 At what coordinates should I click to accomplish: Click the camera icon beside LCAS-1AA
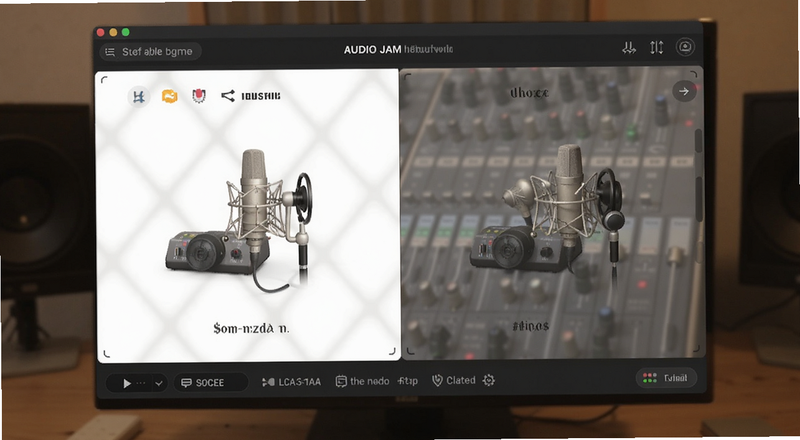268,382
